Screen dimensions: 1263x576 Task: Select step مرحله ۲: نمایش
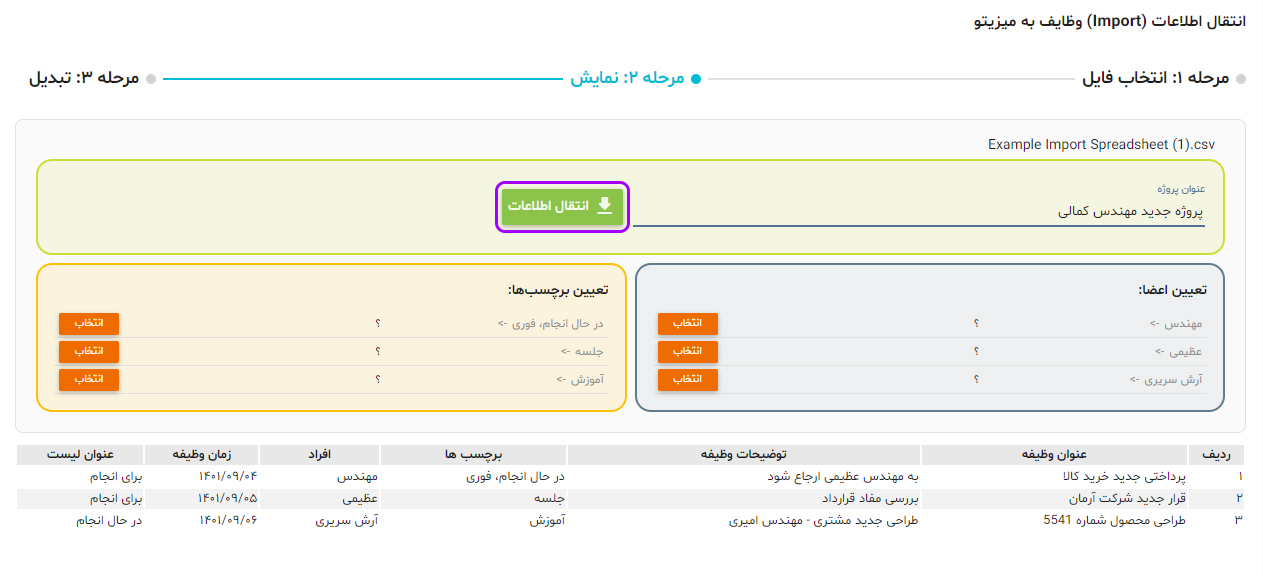tap(636, 78)
